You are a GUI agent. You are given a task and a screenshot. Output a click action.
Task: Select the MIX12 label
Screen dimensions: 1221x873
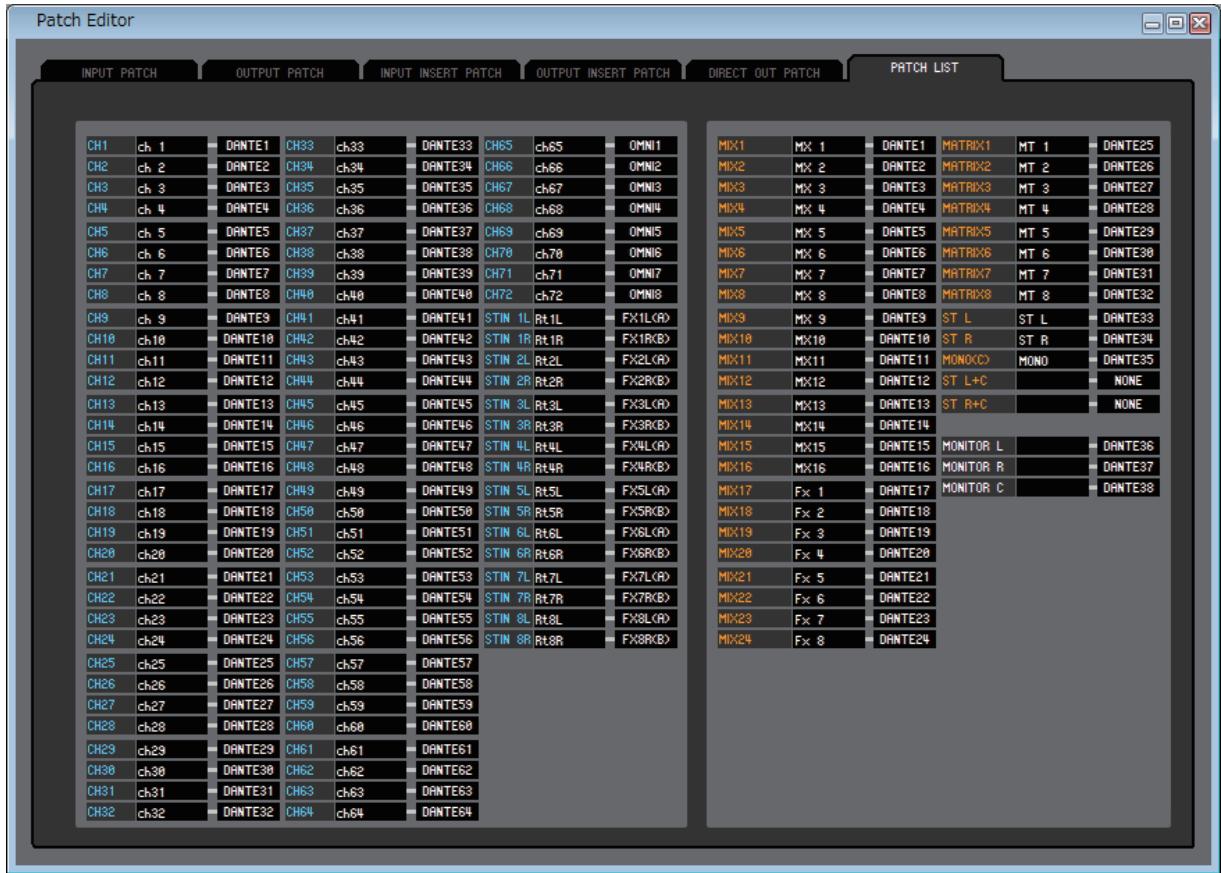[x=753, y=380]
